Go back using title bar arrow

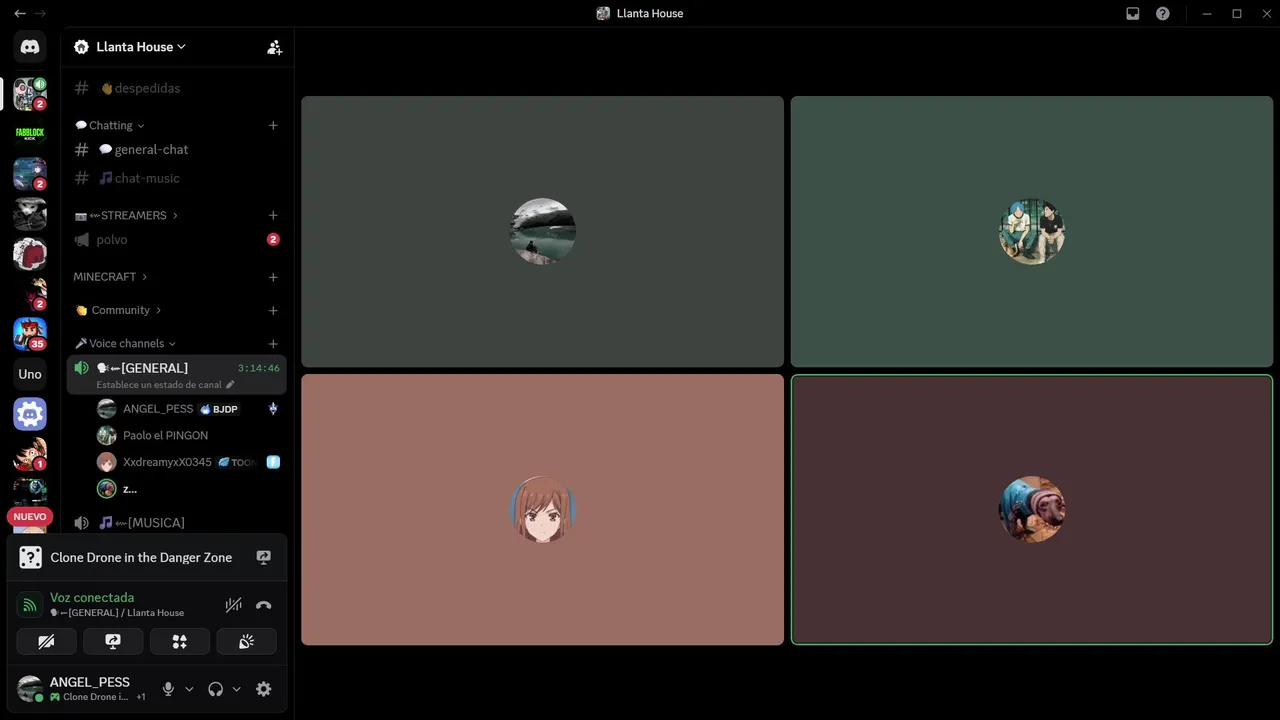click(x=19, y=13)
